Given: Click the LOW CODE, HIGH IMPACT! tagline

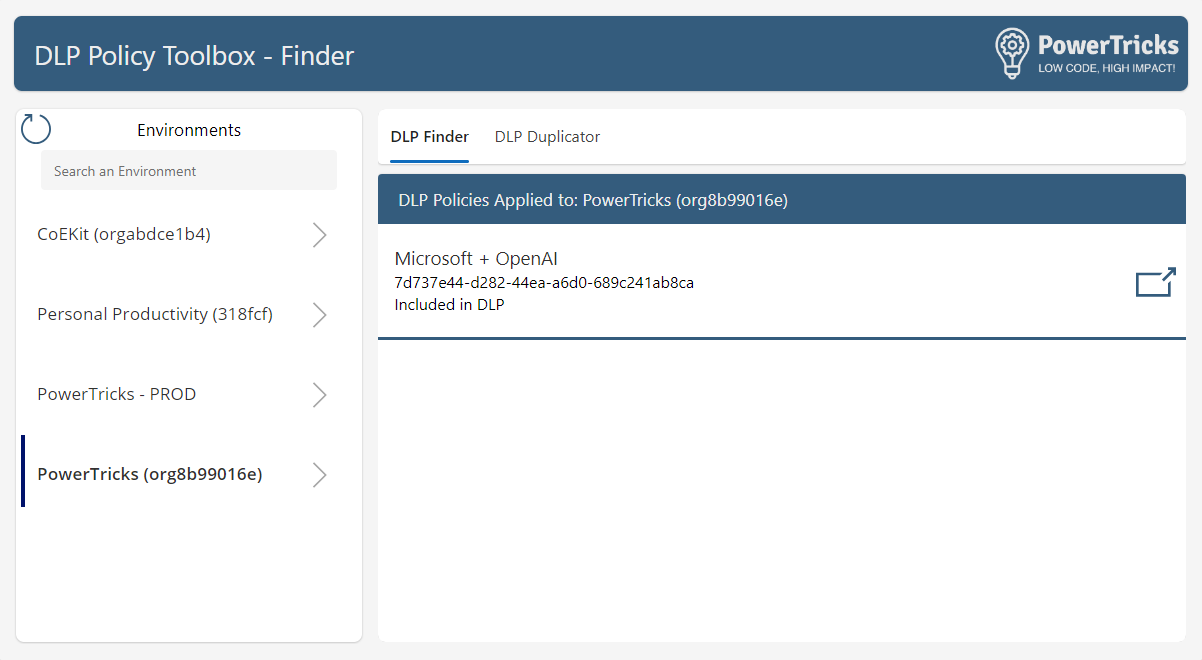Looking at the screenshot, I should tap(1107, 68).
